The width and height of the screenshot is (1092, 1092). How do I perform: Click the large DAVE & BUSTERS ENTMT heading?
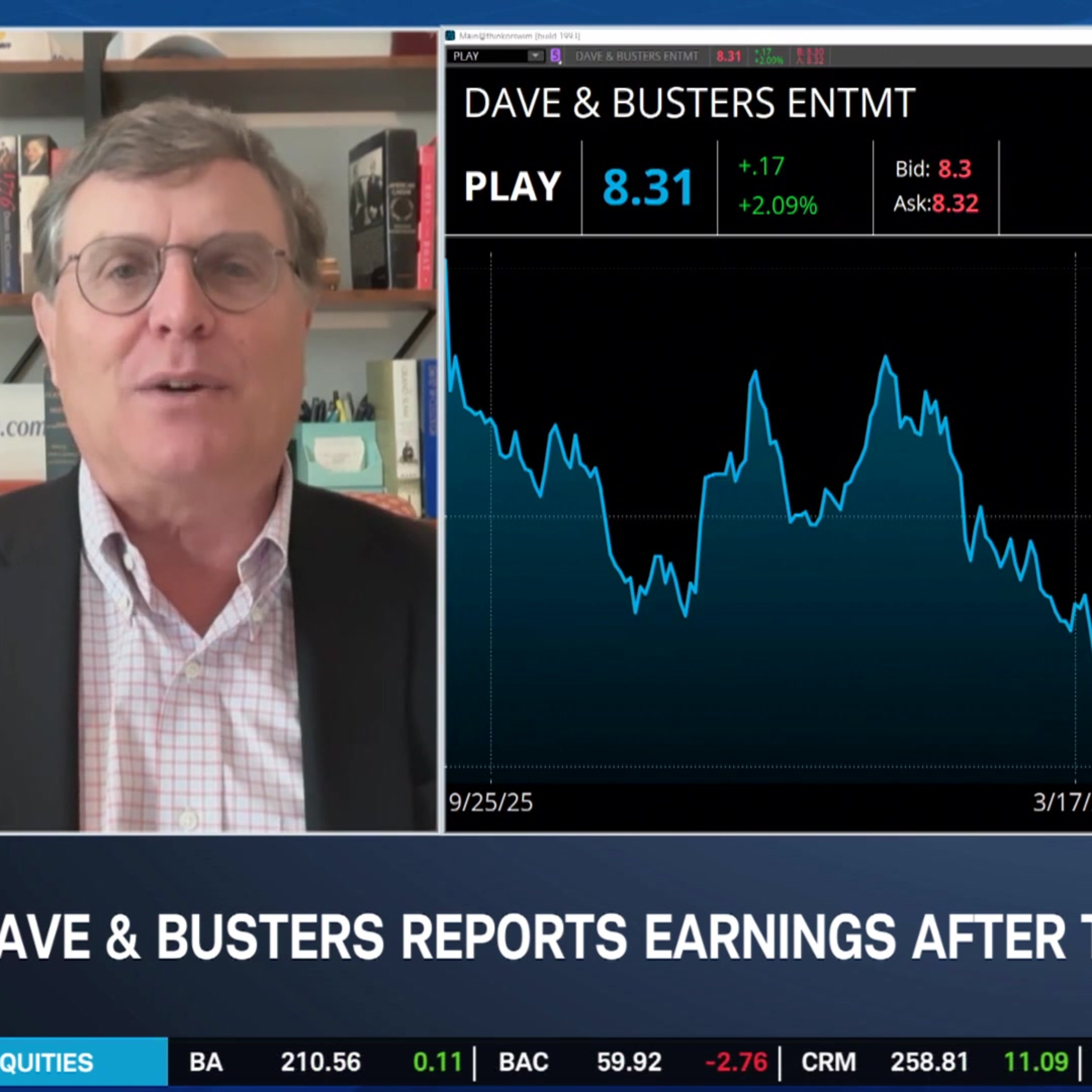689,103
